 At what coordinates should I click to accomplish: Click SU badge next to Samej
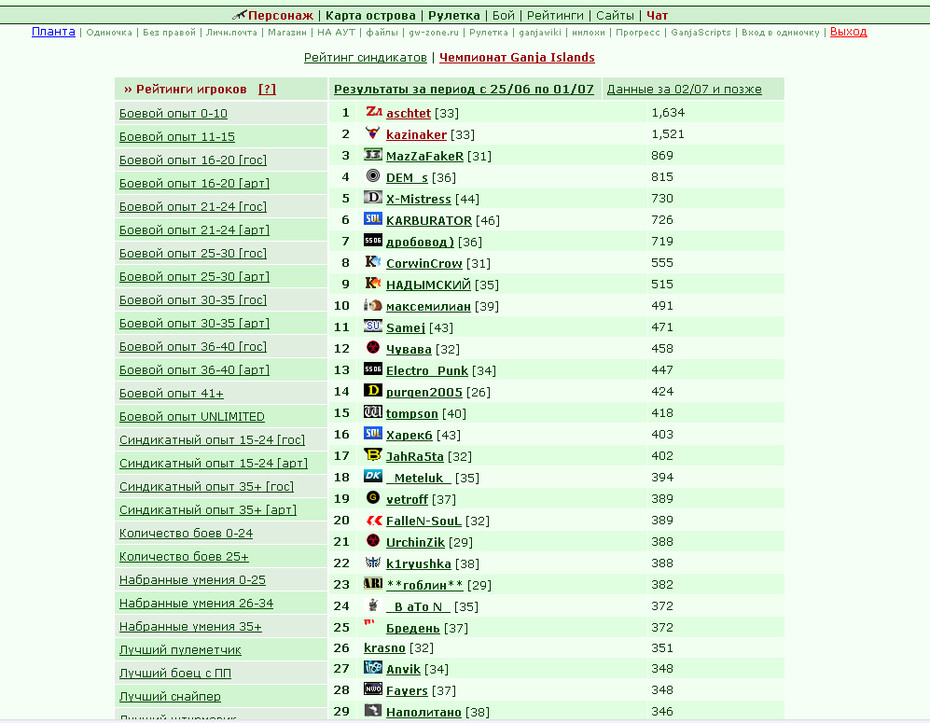[x=373, y=326]
